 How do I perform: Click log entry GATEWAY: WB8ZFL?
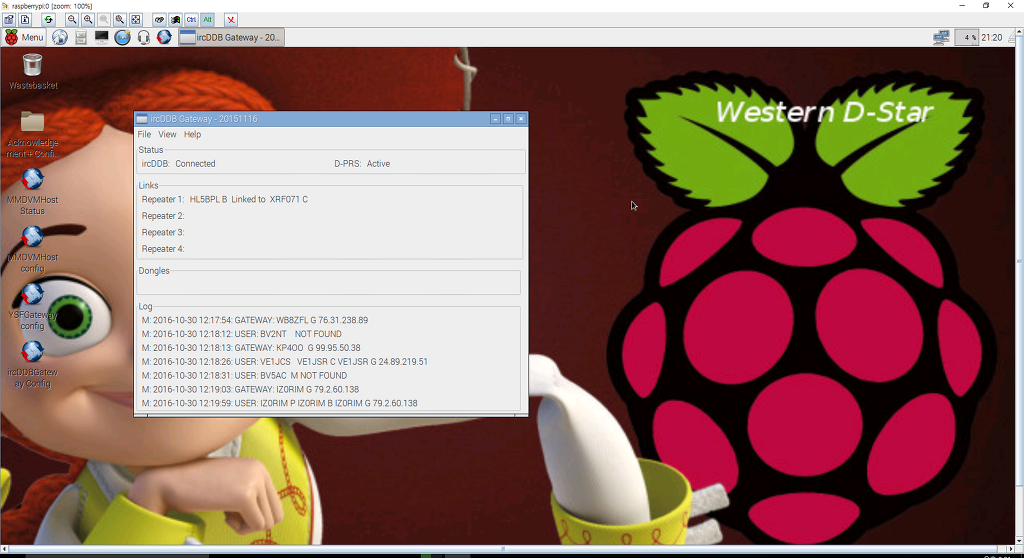tap(255, 320)
